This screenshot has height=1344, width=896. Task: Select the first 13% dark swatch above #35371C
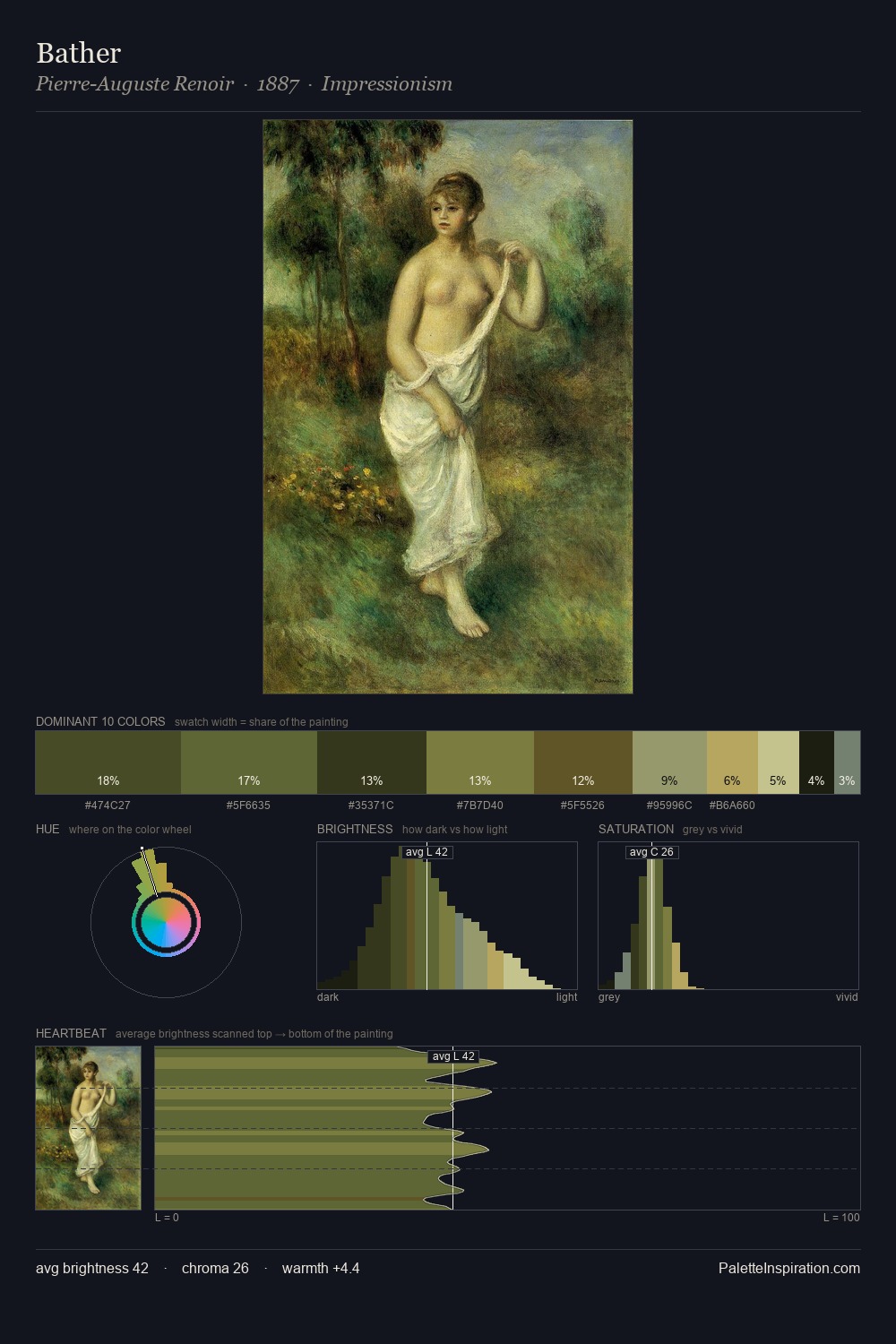(372, 762)
